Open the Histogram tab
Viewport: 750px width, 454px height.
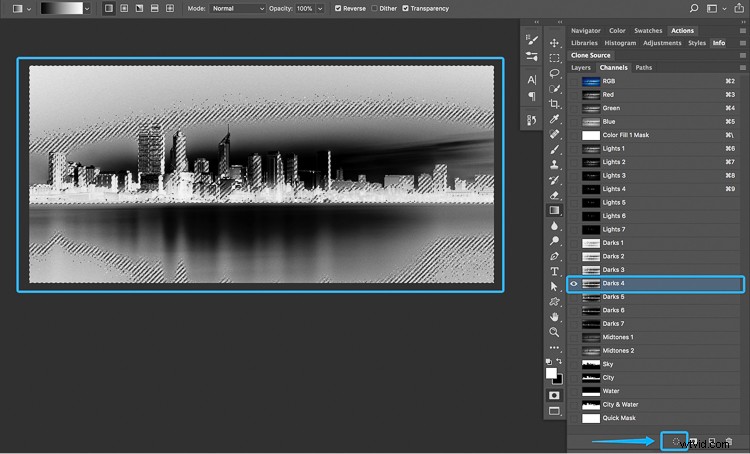620,43
